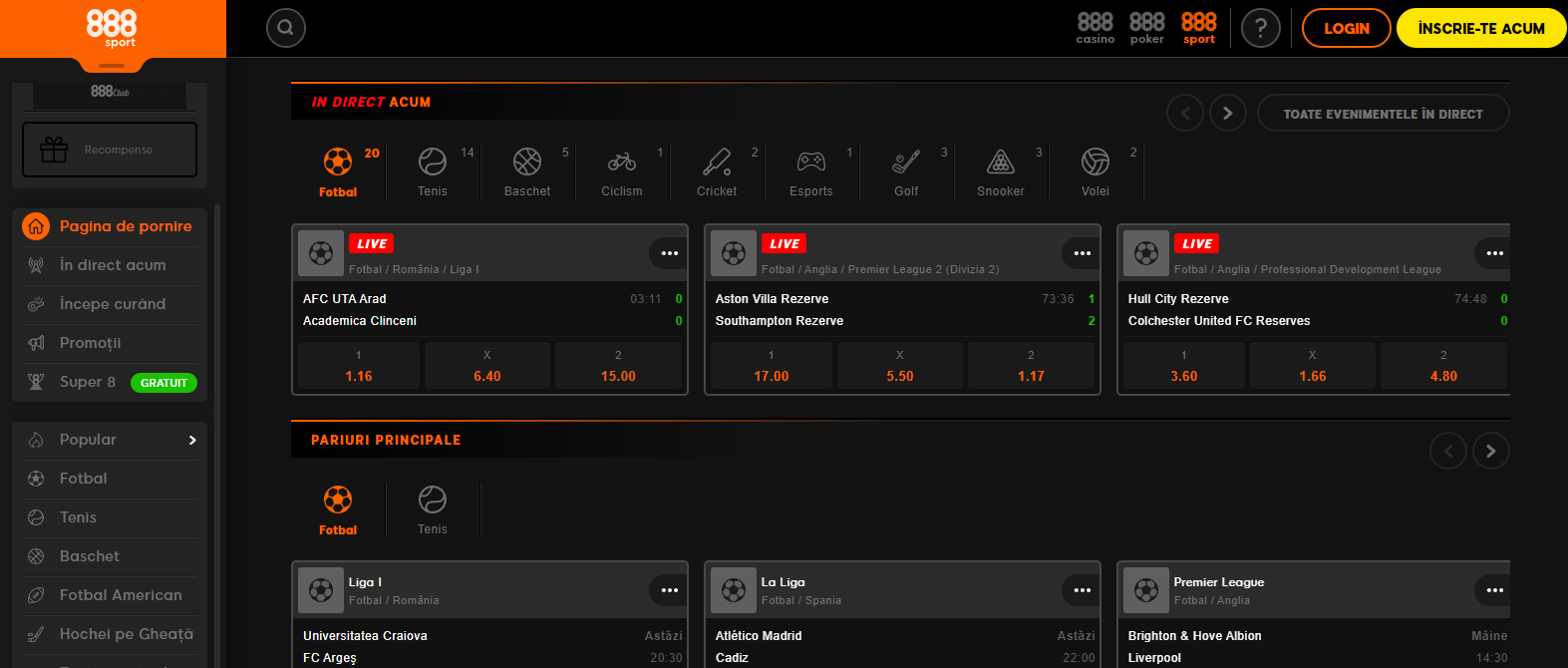This screenshot has width=1568, height=668.
Task: Select Golf live sport tab
Action: pyautogui.click(x=906, y=171)
